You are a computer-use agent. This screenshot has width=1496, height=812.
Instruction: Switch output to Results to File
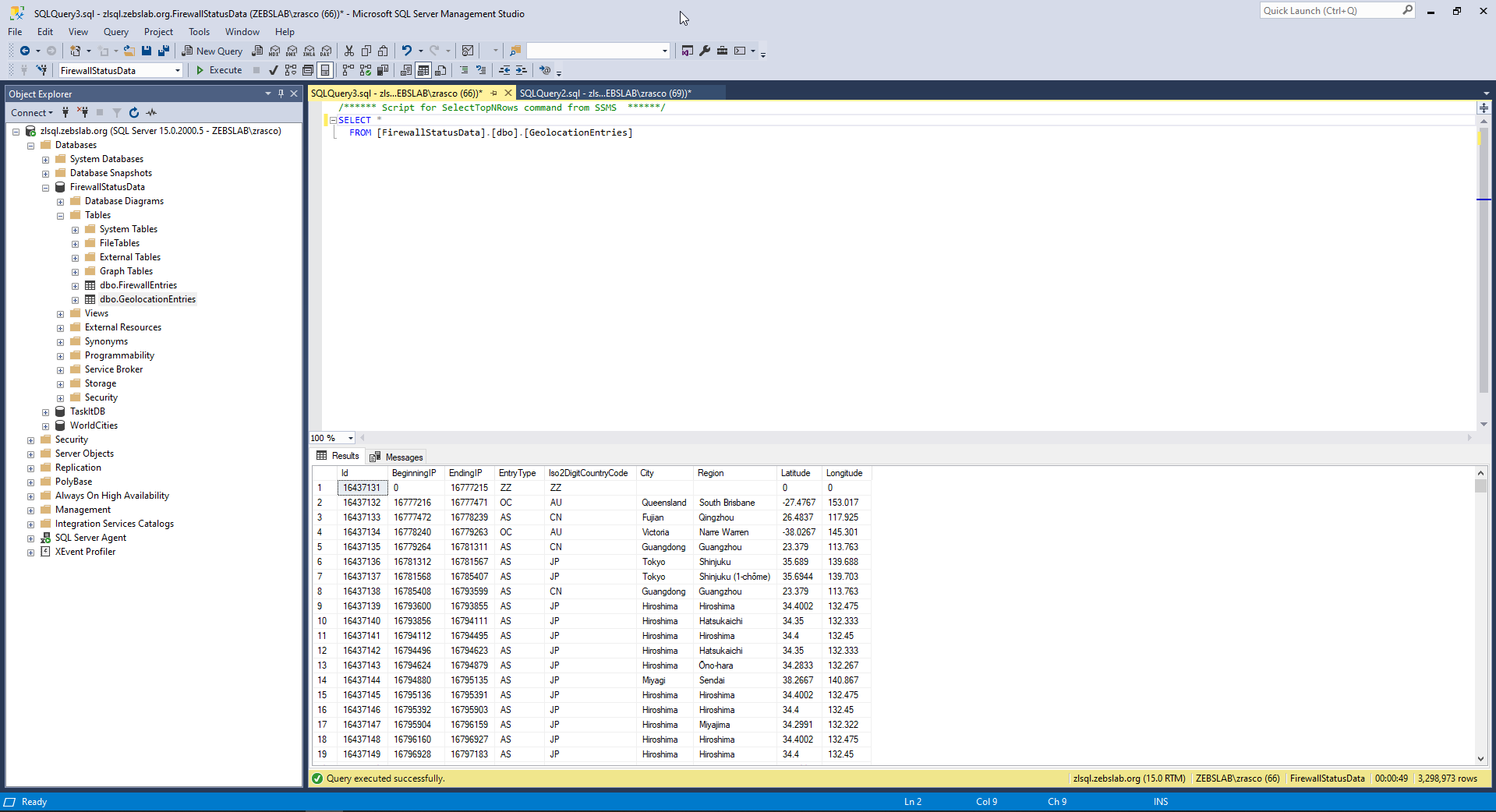click(x=440, y=70)
